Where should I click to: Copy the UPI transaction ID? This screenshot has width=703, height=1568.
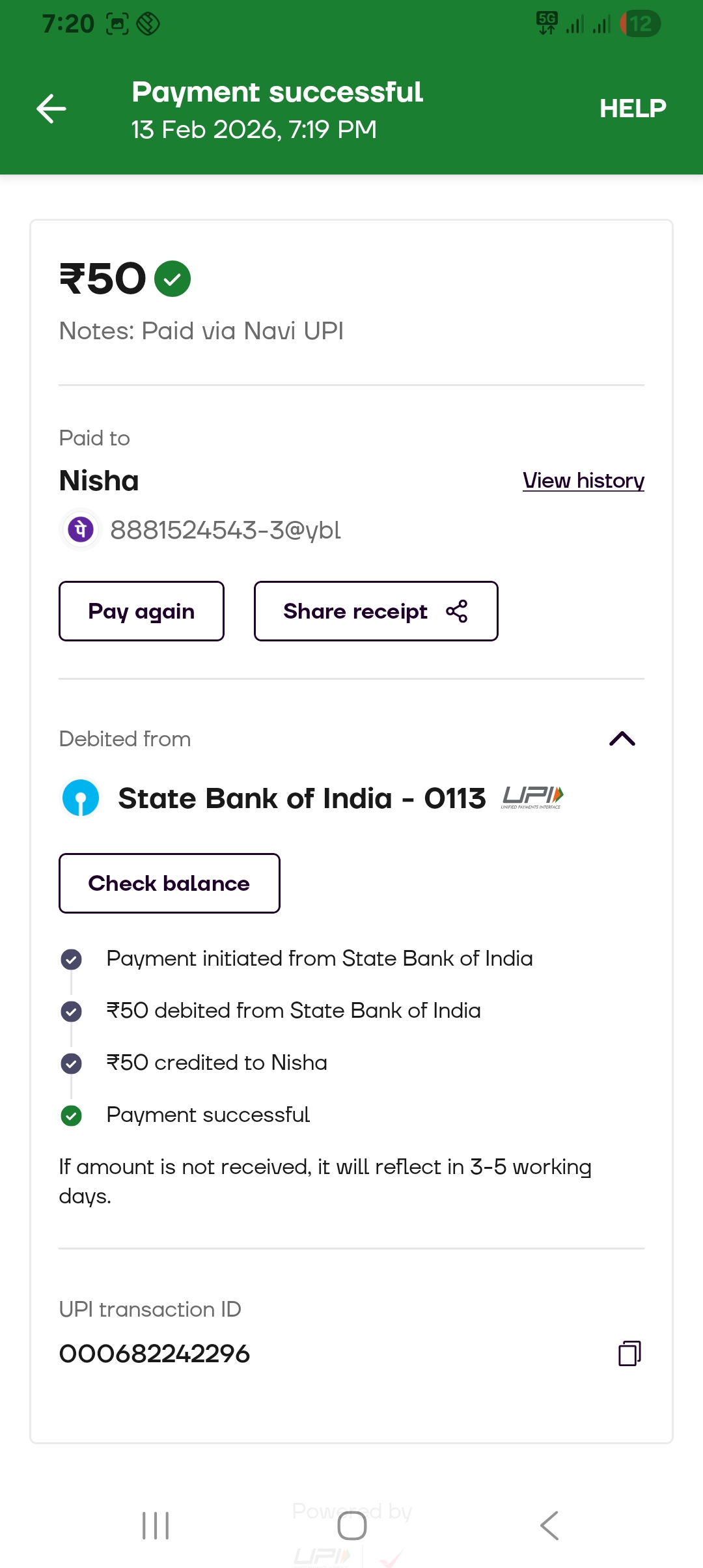point(629,1353)
